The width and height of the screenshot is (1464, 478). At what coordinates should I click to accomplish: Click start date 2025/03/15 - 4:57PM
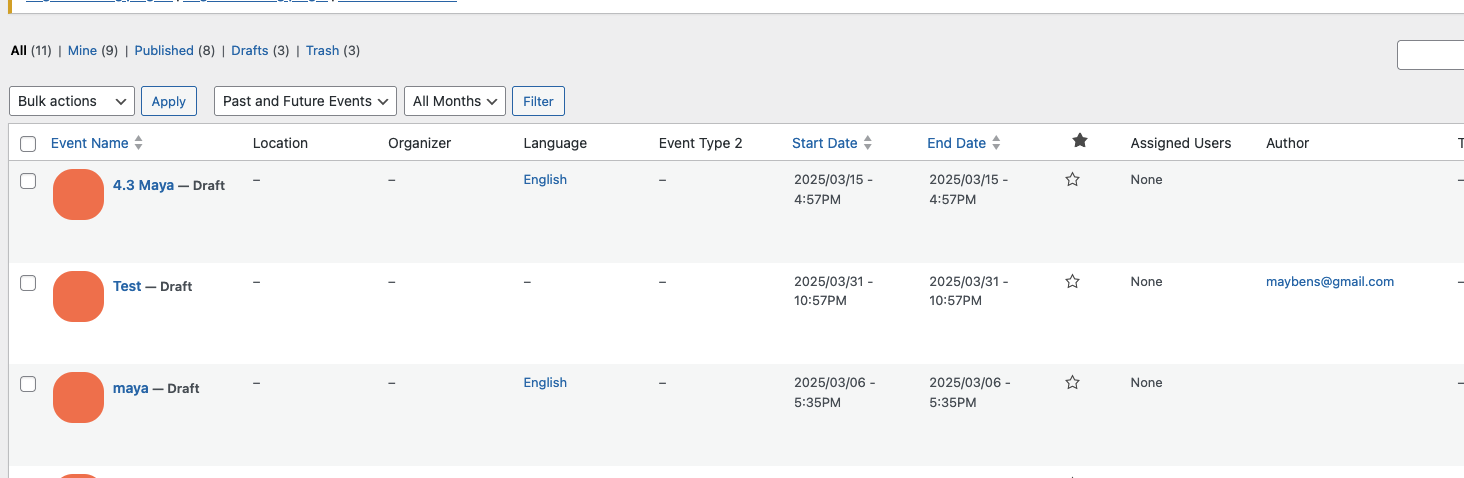833,190
